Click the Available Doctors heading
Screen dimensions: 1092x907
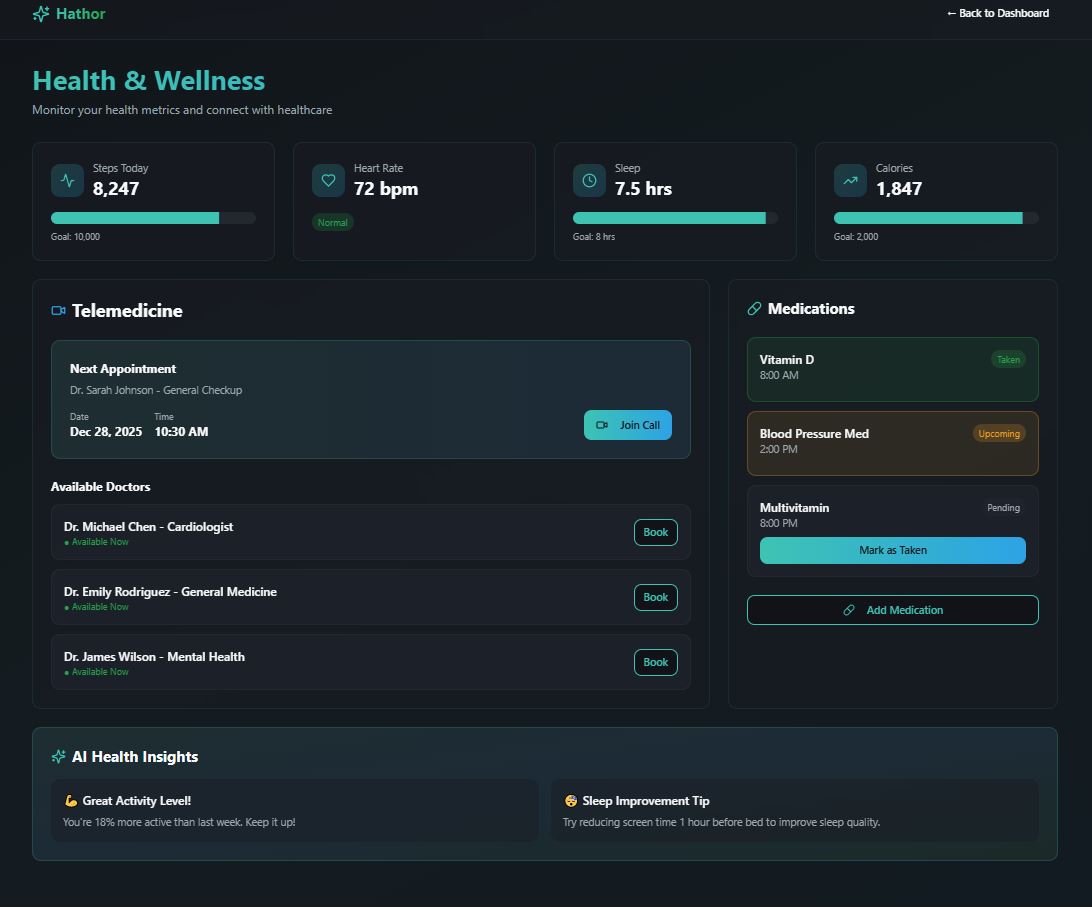pyautogui.click(x=100, y=487)
